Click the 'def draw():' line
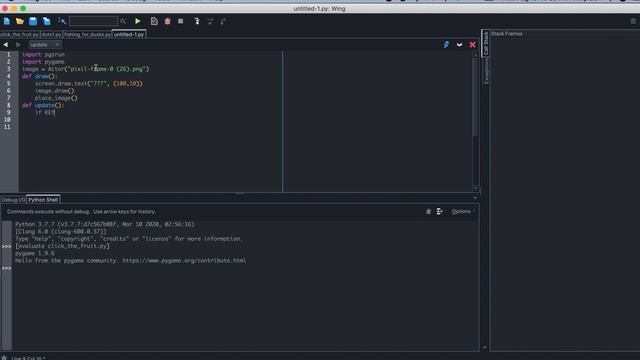The width and height of the screenshot is (640, 360). point(40,76)
